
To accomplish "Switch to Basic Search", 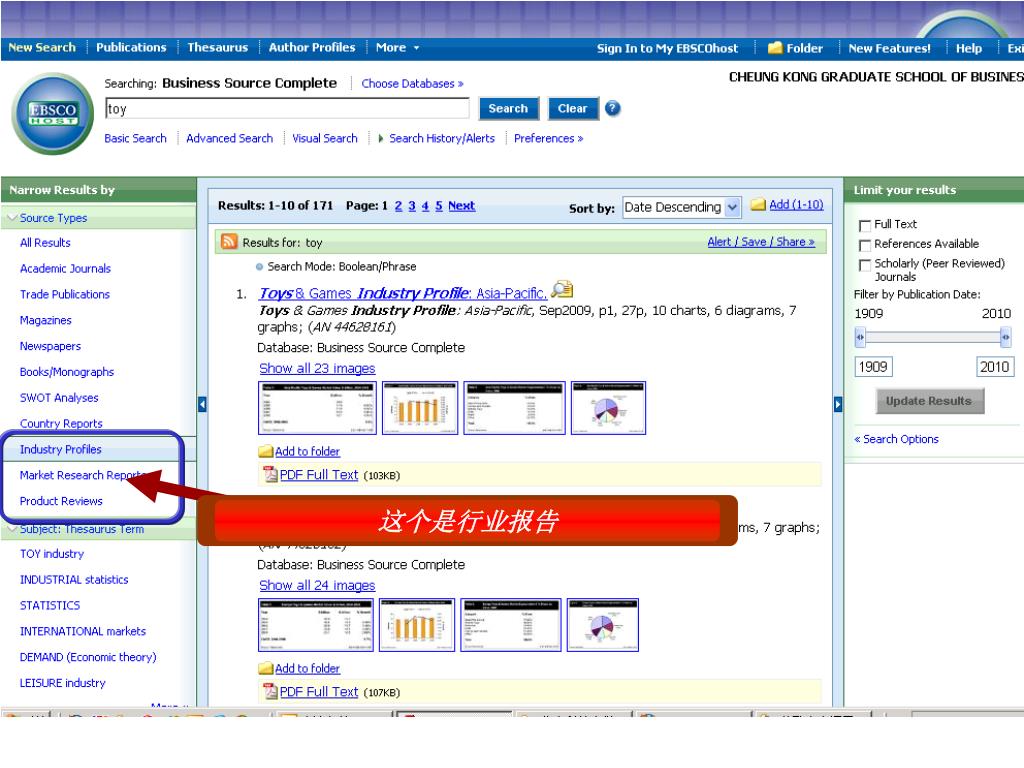I will coord(135,138).
